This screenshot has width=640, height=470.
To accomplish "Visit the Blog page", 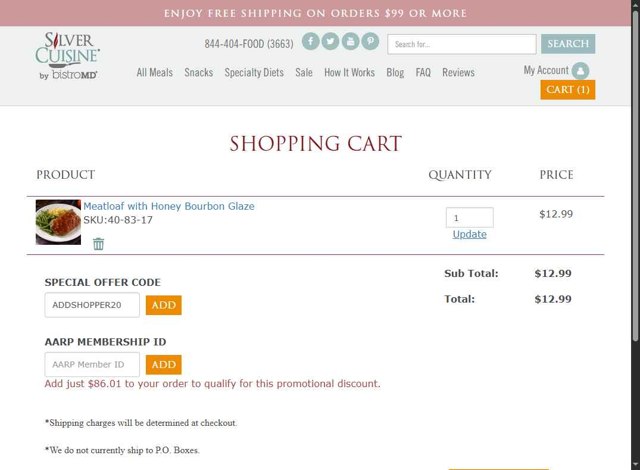I will tap(395, 73).
